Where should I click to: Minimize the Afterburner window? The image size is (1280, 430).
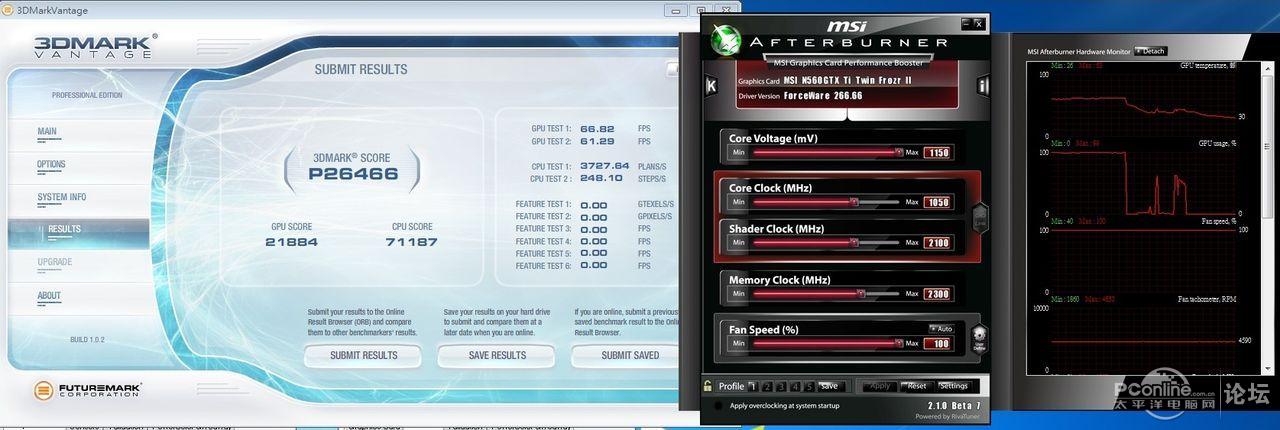(x=965, y=24)
